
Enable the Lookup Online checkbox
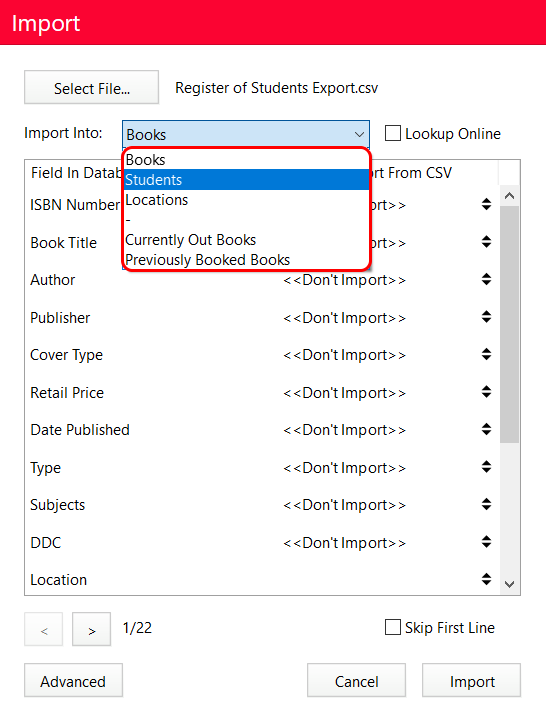pos(393,134)
